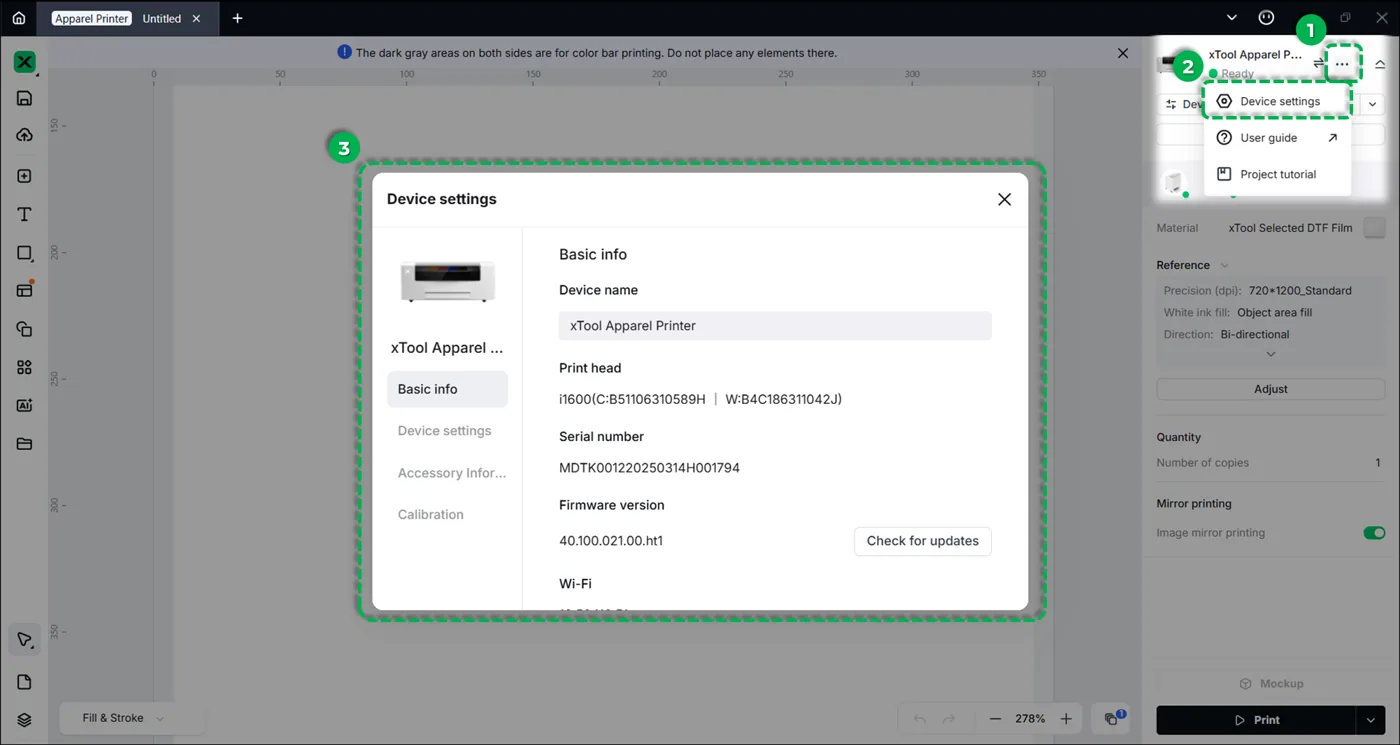The height and width of the screenshot is (745, 1400).
Task: Click firmware version 40.100.021.00.ht1
Action: click(611, 541)
